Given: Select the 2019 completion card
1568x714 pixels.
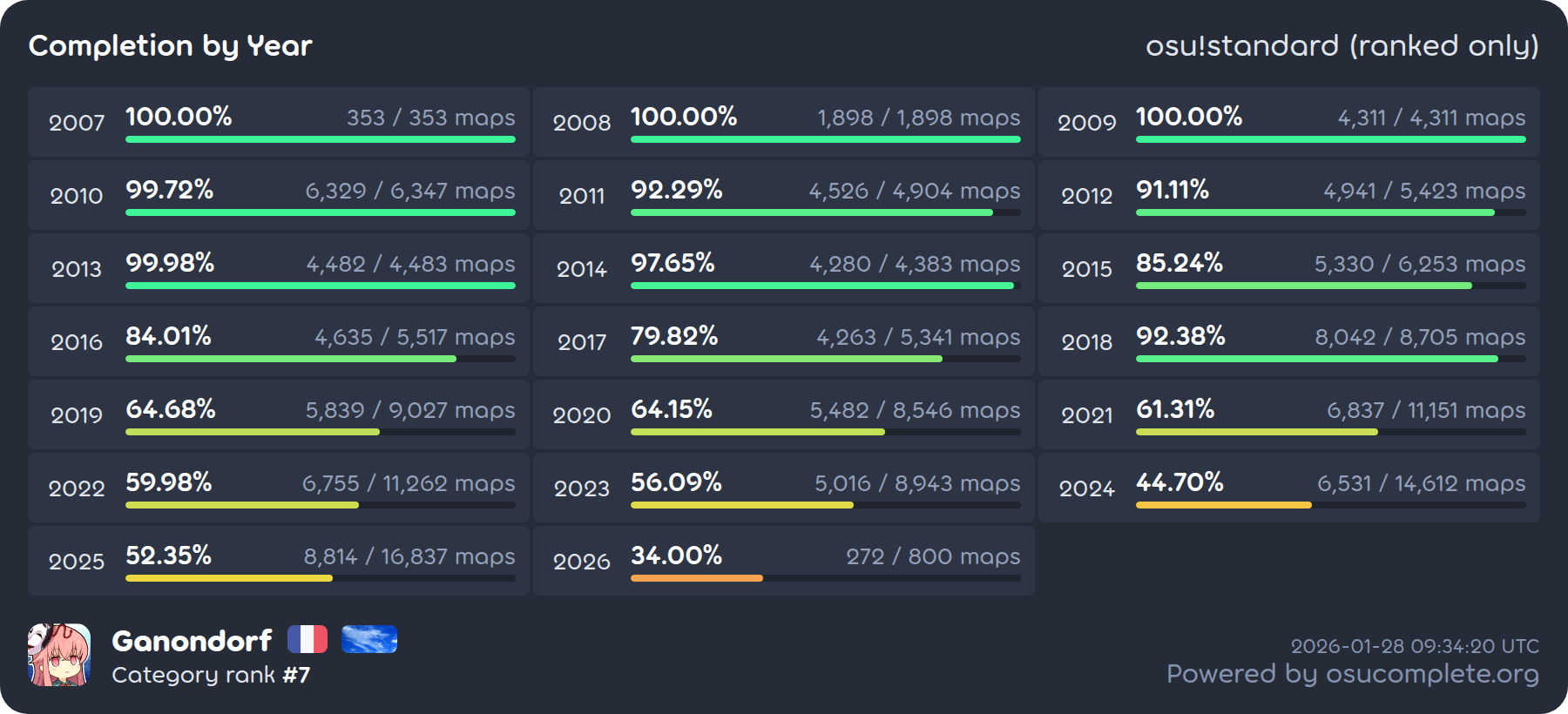Looking at the screenshot, I should (278, 414).
